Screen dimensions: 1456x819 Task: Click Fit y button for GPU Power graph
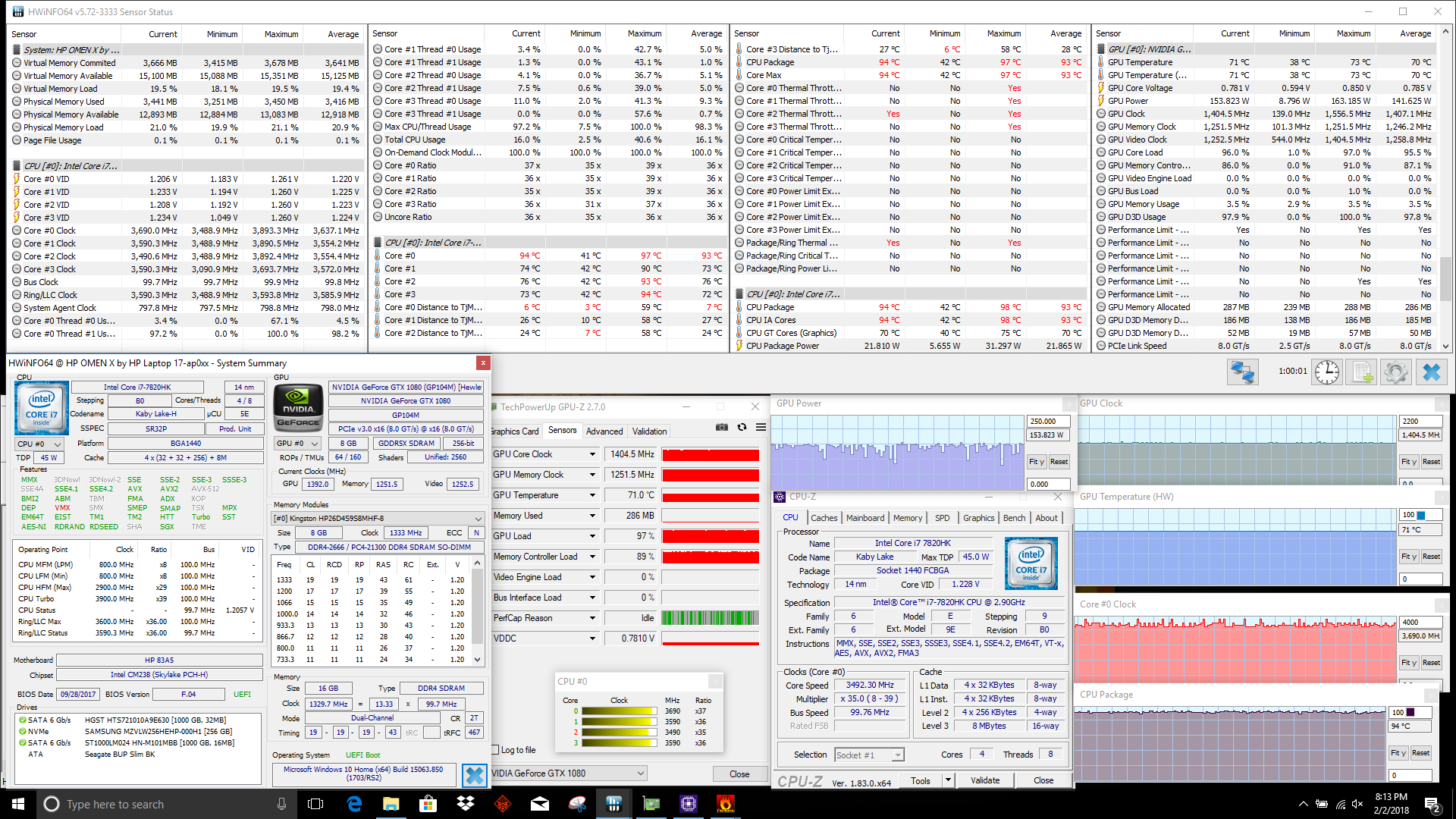pyautogui.click(x=1037, y=462)
